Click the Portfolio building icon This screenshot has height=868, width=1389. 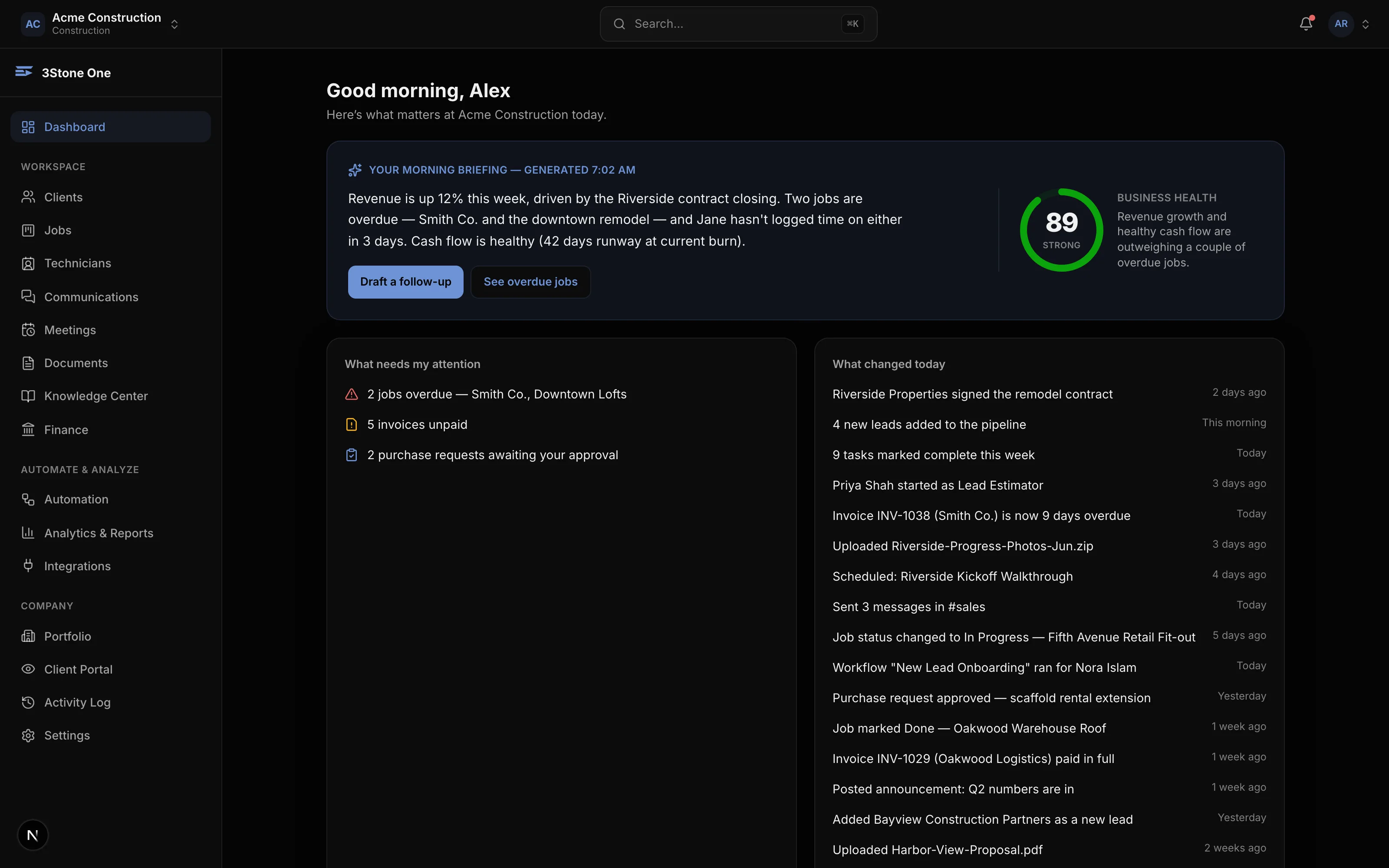click(28, 636)
